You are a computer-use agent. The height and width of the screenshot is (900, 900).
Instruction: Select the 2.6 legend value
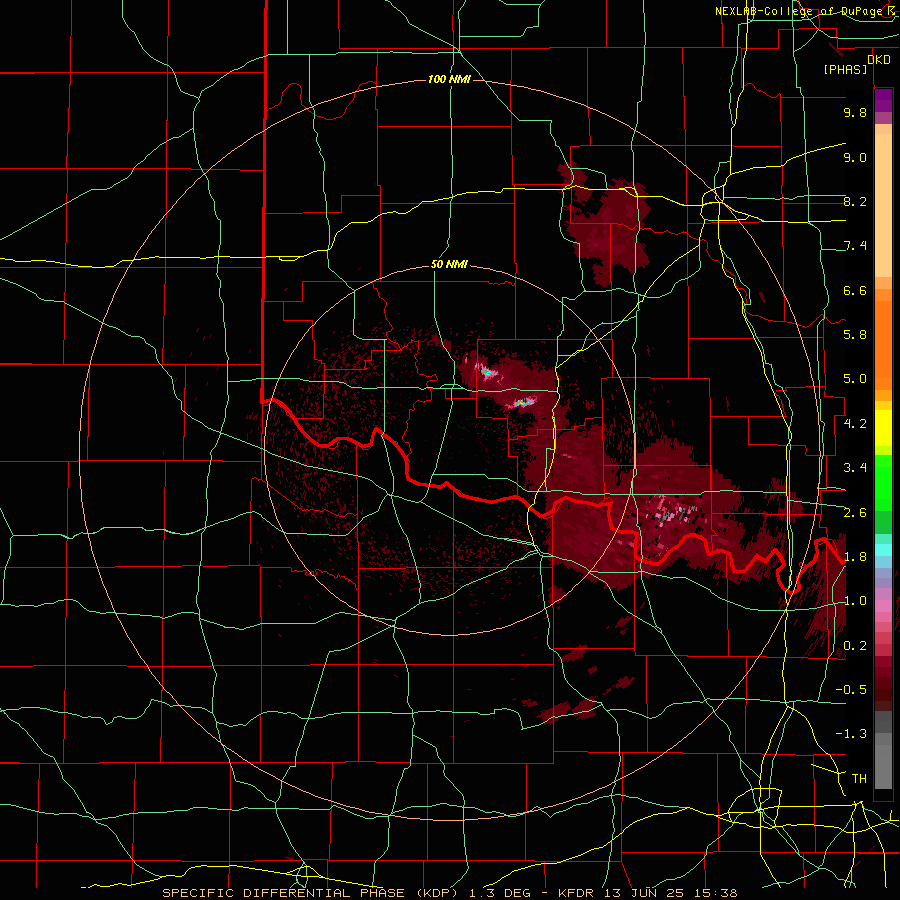click(x=855, y=513)
